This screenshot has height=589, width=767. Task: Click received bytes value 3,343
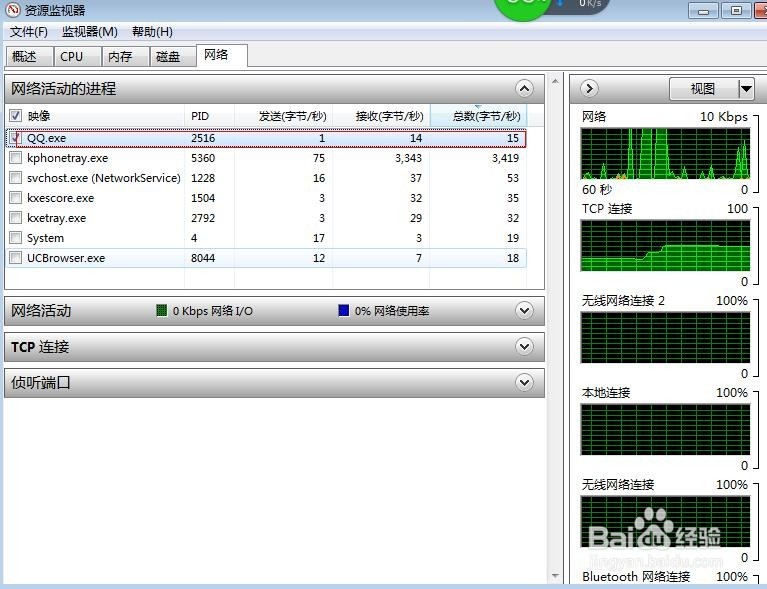click(x=408, y=158)
